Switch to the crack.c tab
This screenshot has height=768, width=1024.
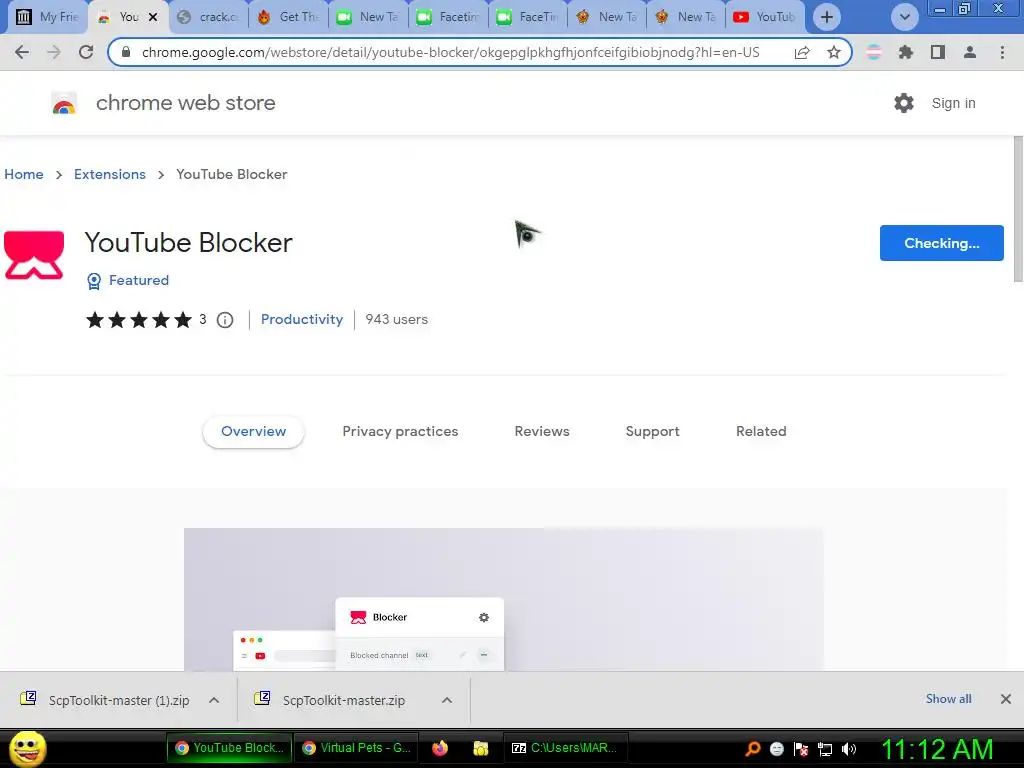[x=209, y=17]
